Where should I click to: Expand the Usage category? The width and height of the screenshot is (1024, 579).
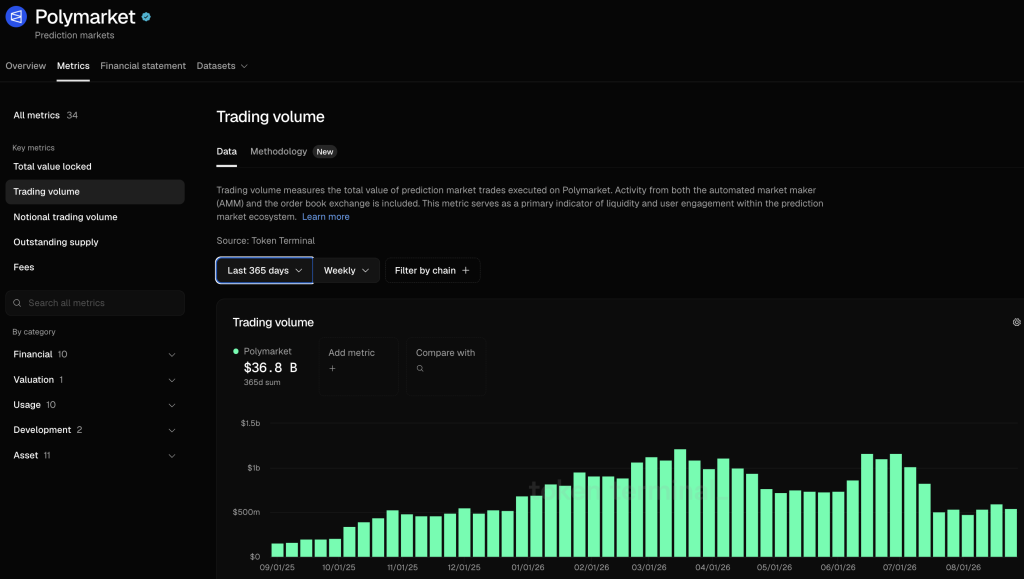click(95, 405)
